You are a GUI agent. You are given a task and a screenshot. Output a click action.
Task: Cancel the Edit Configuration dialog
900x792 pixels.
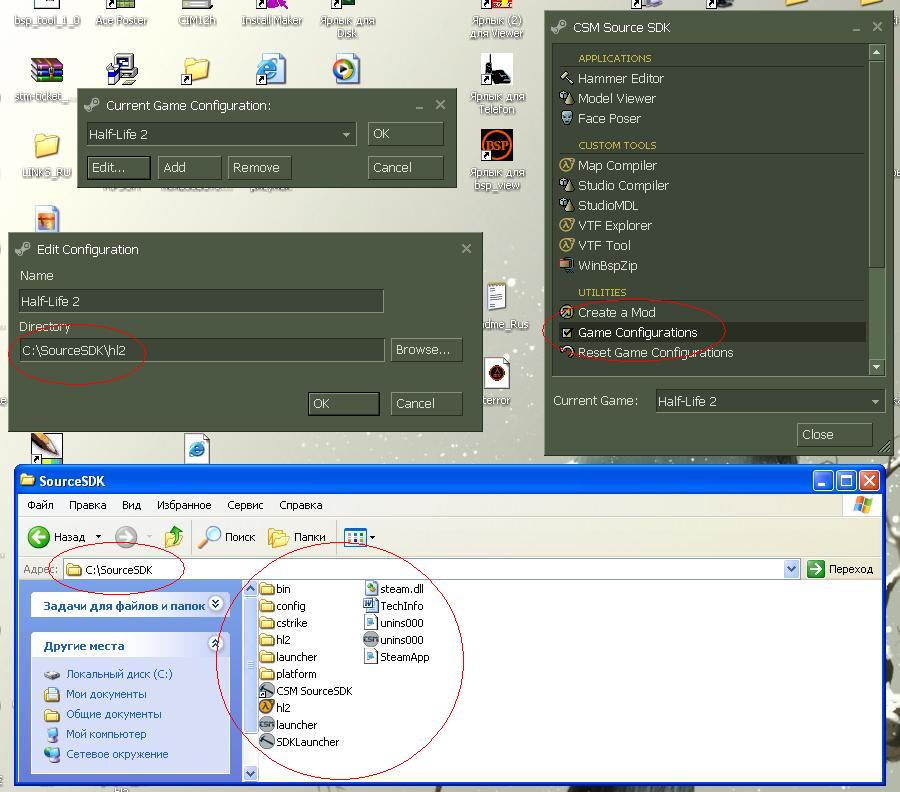click(426, 403)
